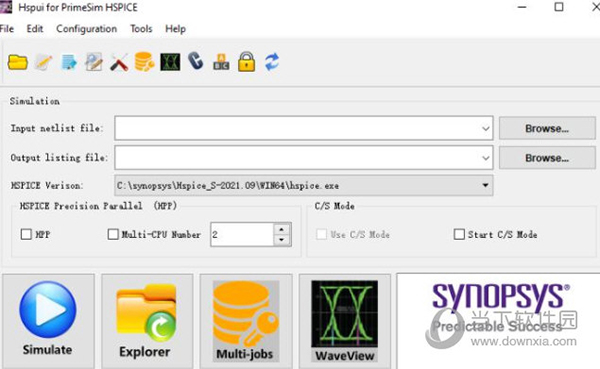Increase the Multi-CPU number spinner
The width and height of the screenshot is (600, 369).
pyautogui.click(x=282, y=229)
